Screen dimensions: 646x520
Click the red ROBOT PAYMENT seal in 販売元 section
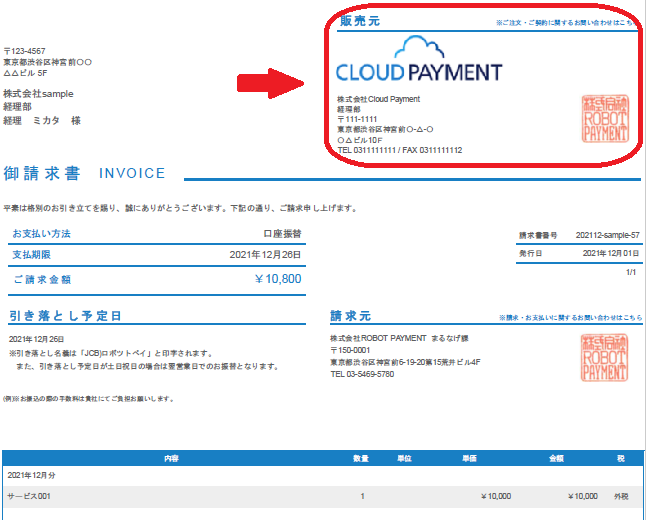(605, 119)
